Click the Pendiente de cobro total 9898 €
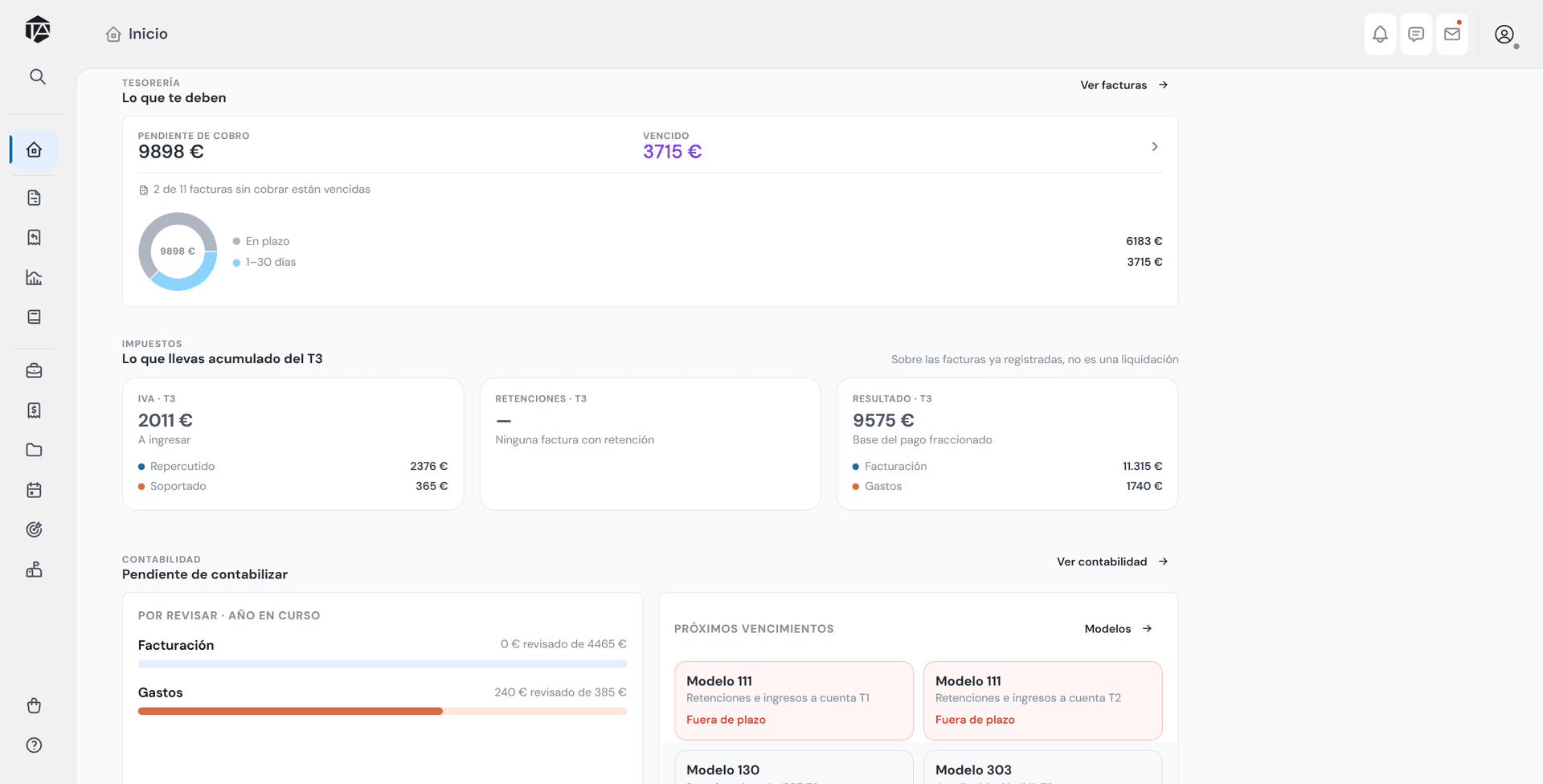 tap(171, 152)
